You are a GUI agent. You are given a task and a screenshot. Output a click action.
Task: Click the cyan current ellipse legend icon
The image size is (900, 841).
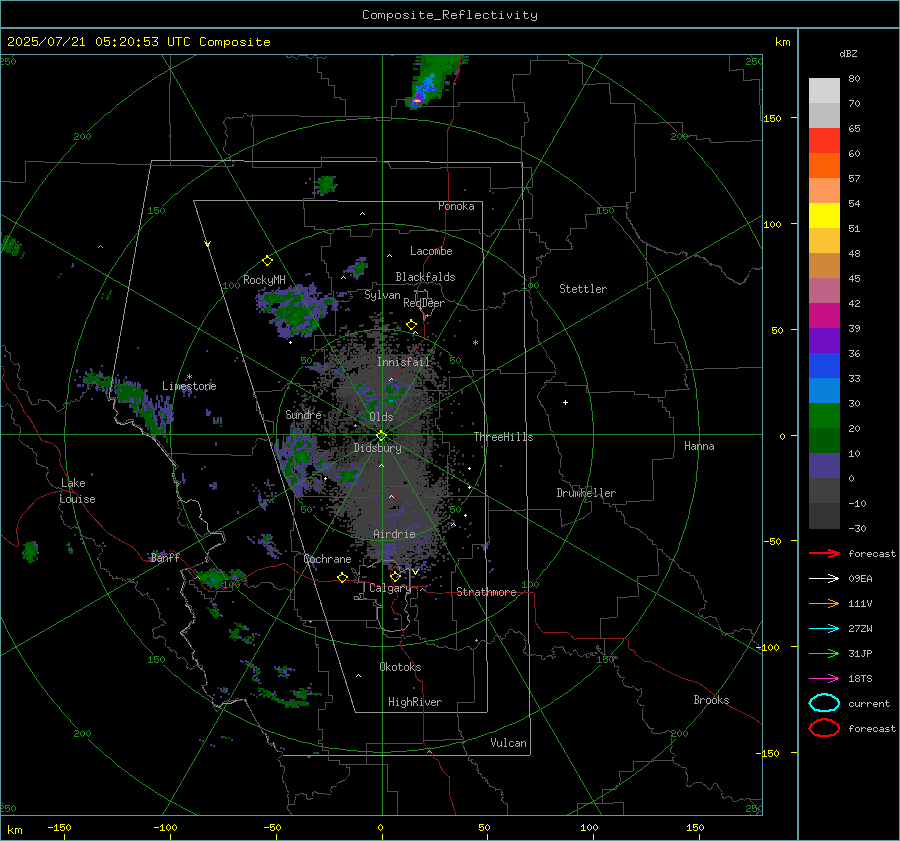[x=824, y=703]
